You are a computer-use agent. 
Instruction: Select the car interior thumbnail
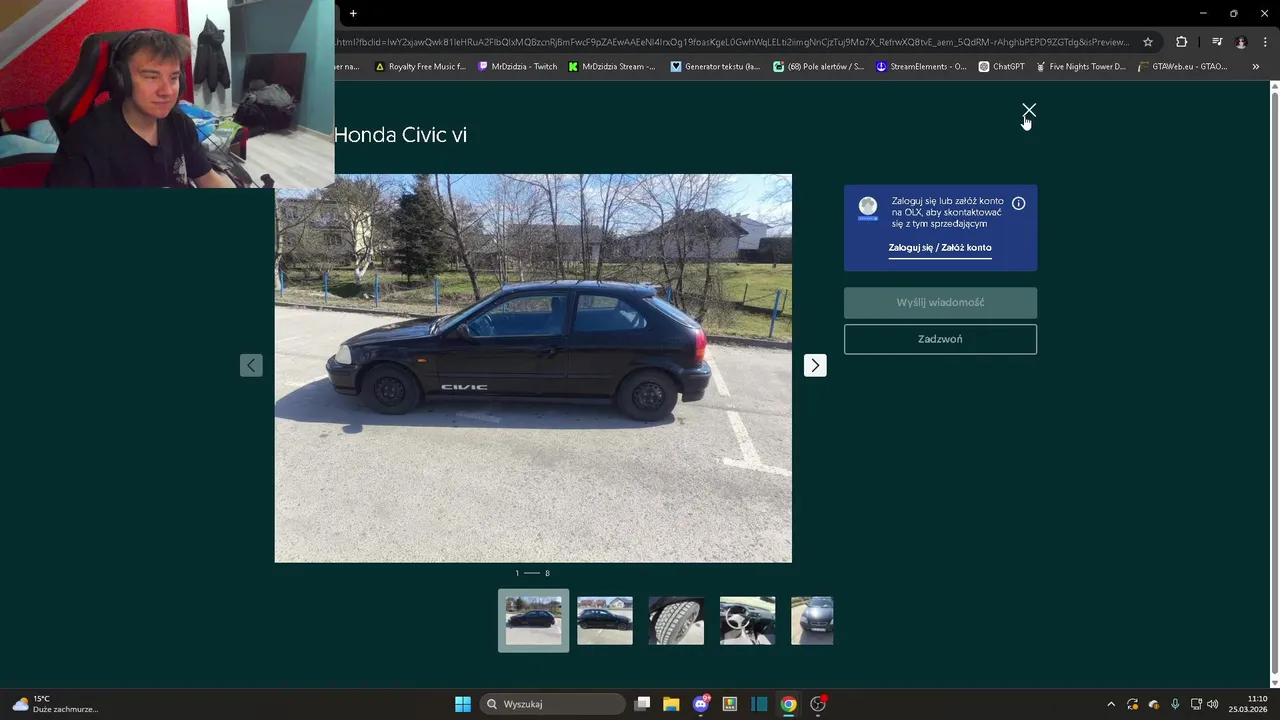pos(747,620)
